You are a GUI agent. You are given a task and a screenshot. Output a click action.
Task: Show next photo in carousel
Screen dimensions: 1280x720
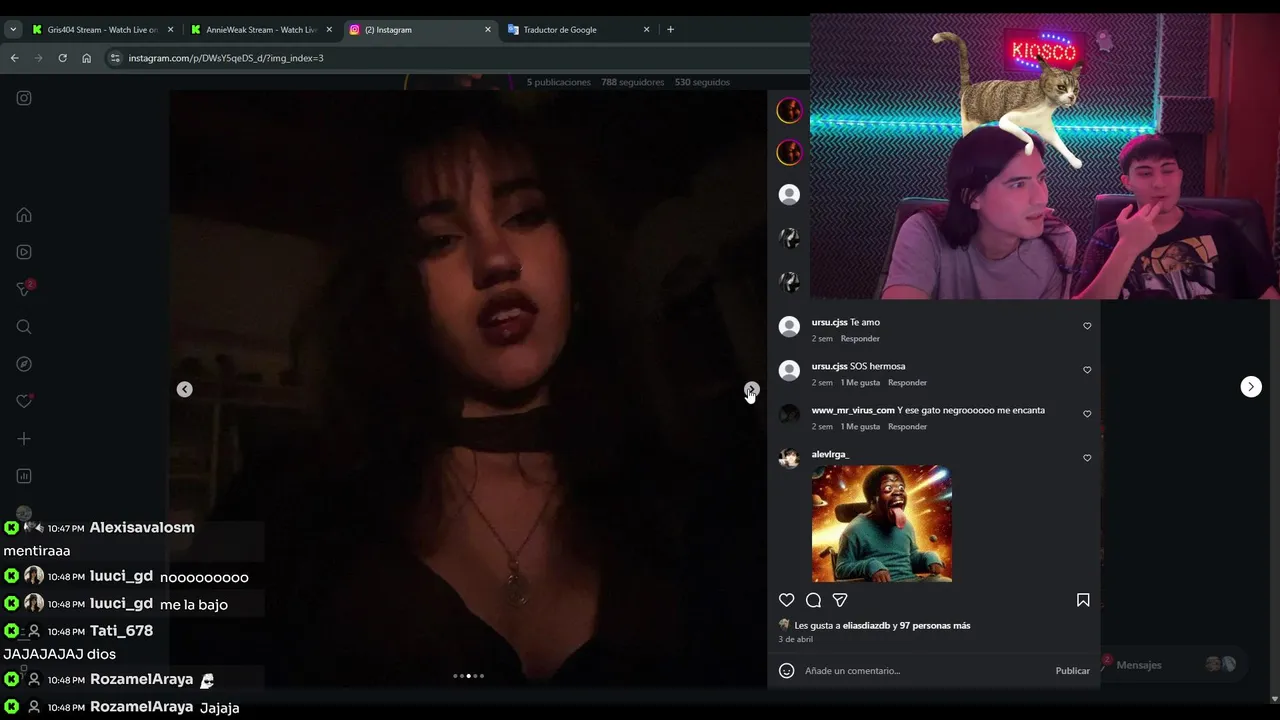pos(751,389)
